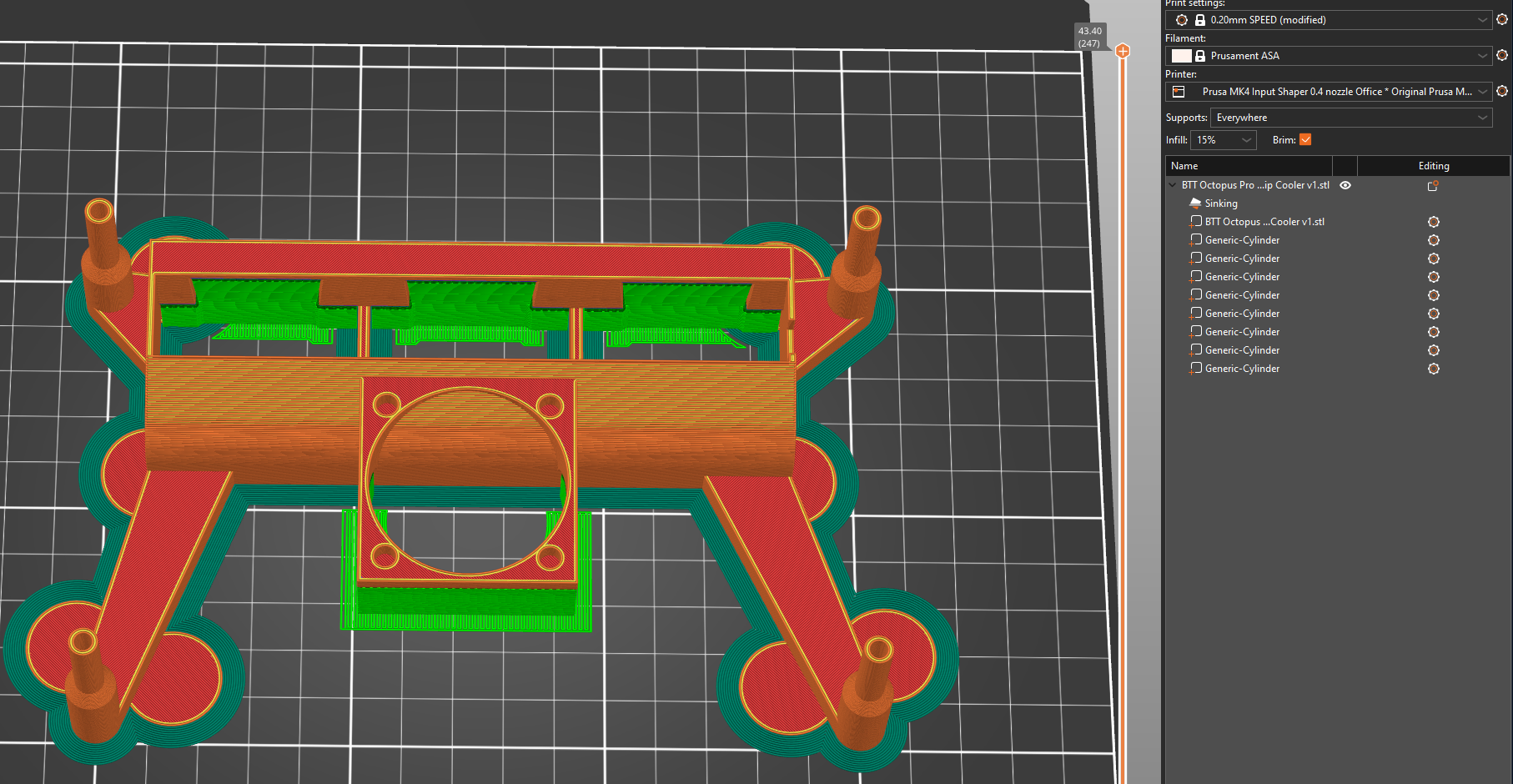
Task: Open the gear icon beside 0.20mm SPEED preset
Action: (1504, 19)
